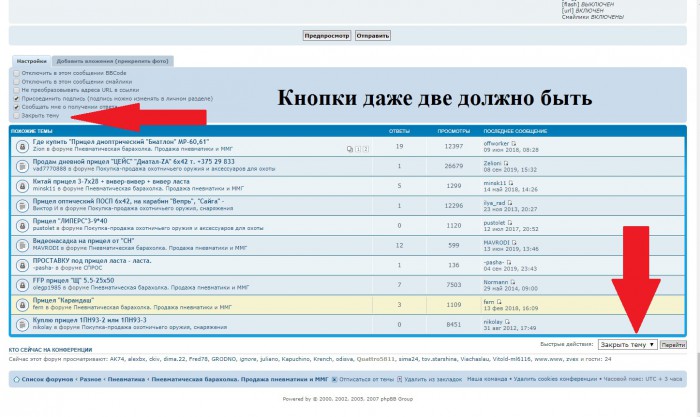This screenshot has width=700, height=417.
Task: Open topic Видеонасадка на прицел от СН
Action: pyautogui.click(x=83, y=241)
